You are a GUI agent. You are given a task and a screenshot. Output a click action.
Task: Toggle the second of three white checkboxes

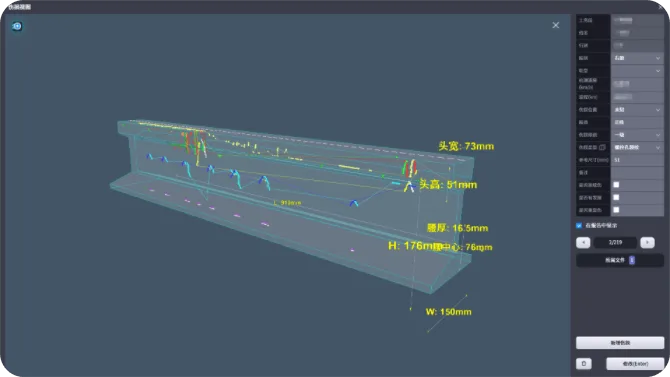616,197
